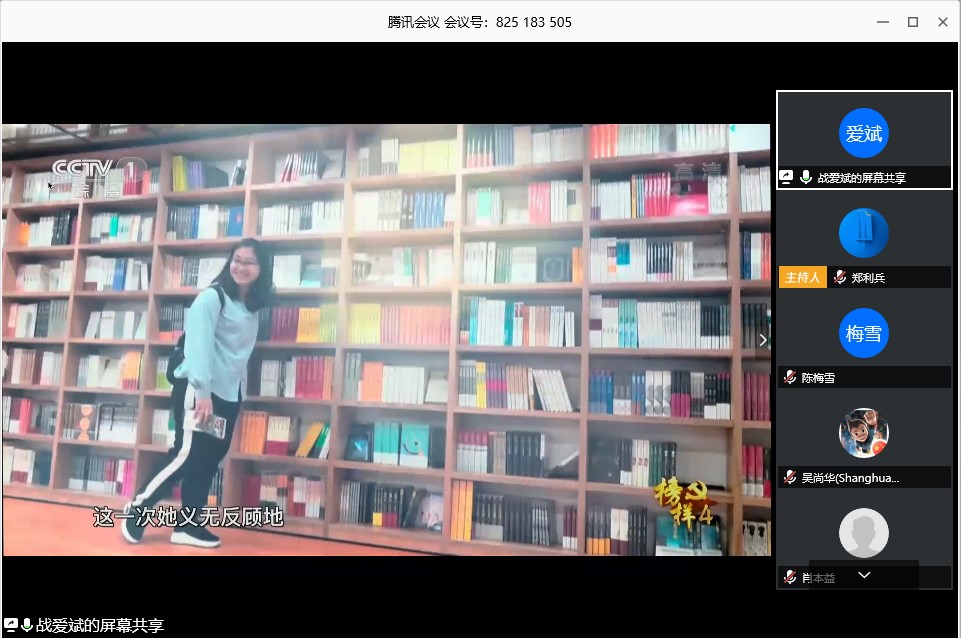Click muted microphone icon beside 吴尚华
Image resolution: width=961 pixels, height=638 pixels.
coord(790,478)
